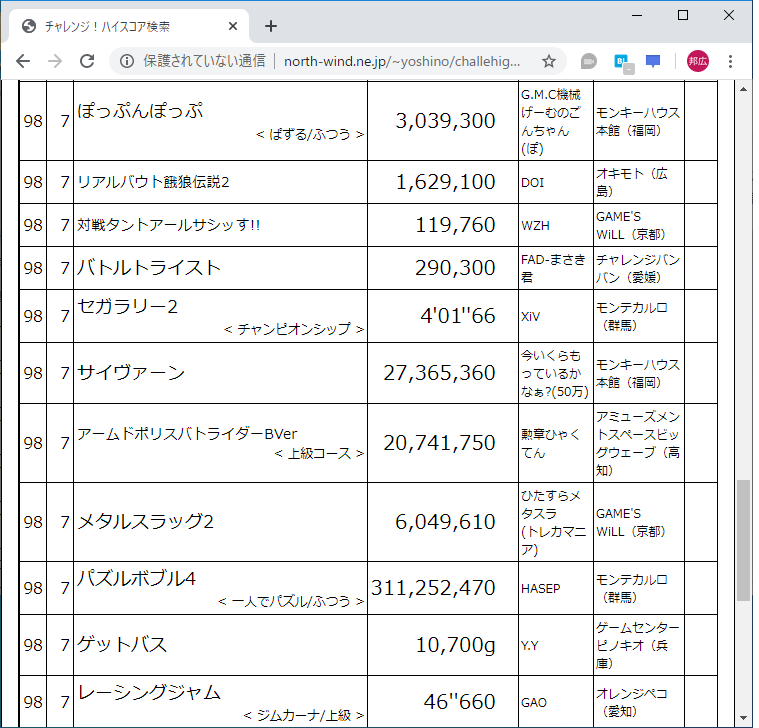
Task: Open the gray camera extension icon
Action: 589,61
